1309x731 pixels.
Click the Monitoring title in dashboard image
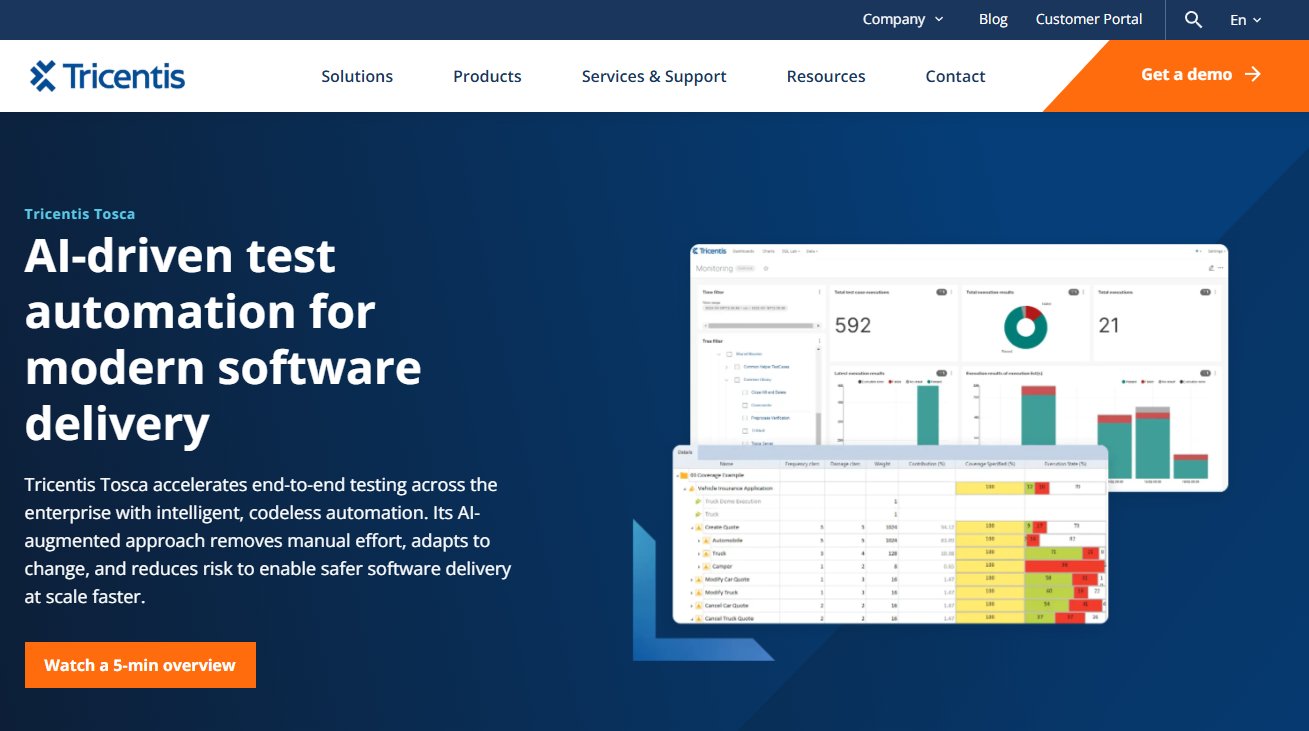click(715, 269)
